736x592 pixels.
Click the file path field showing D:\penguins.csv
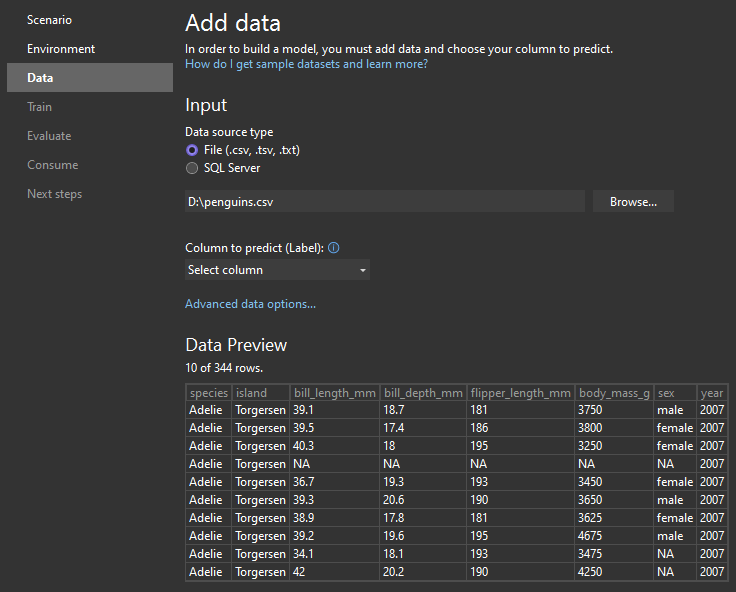pyautogui.click(x=384, y=201)
